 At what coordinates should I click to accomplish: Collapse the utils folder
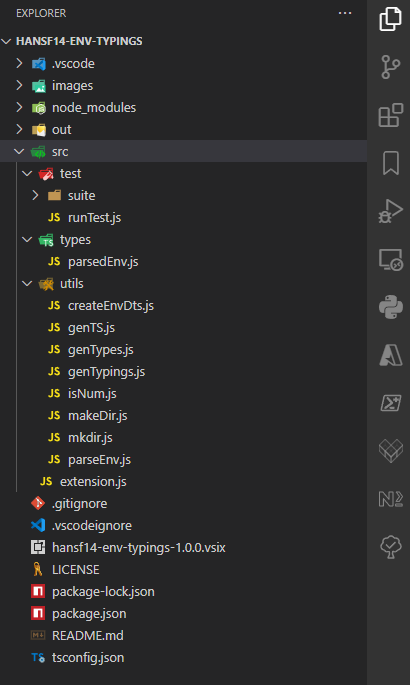tap(183, 284)
